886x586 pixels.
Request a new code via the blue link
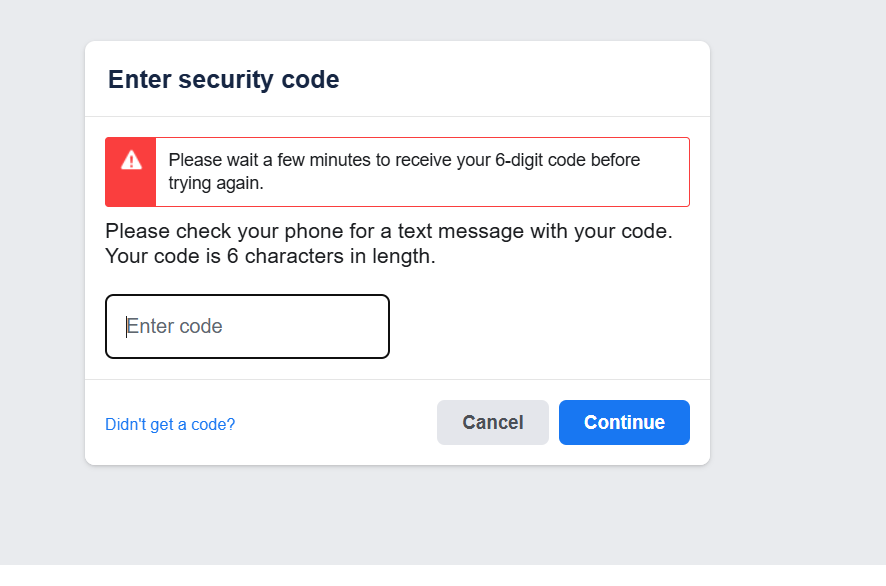170,424
